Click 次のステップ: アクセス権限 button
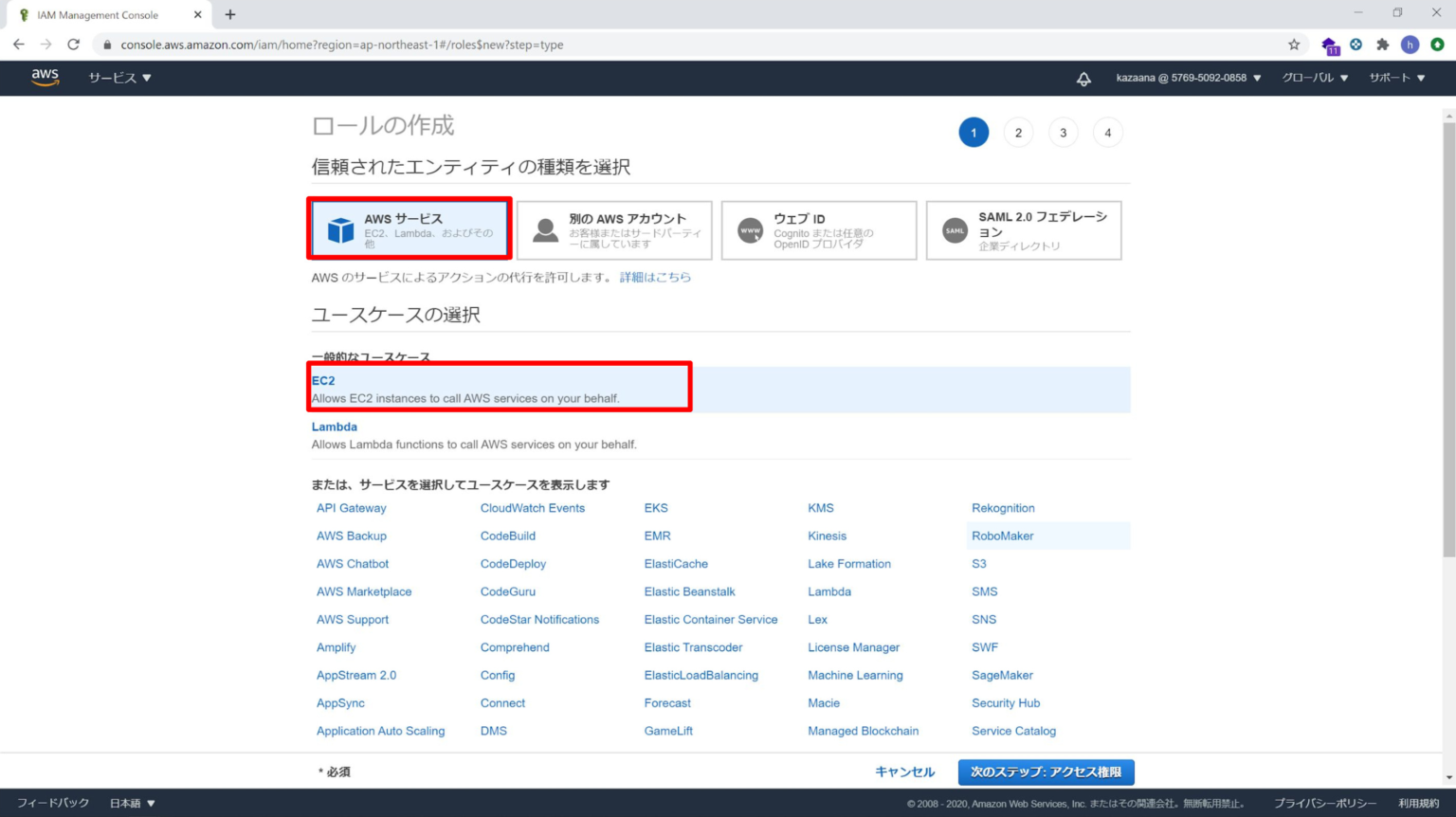 click(1045, 772)
